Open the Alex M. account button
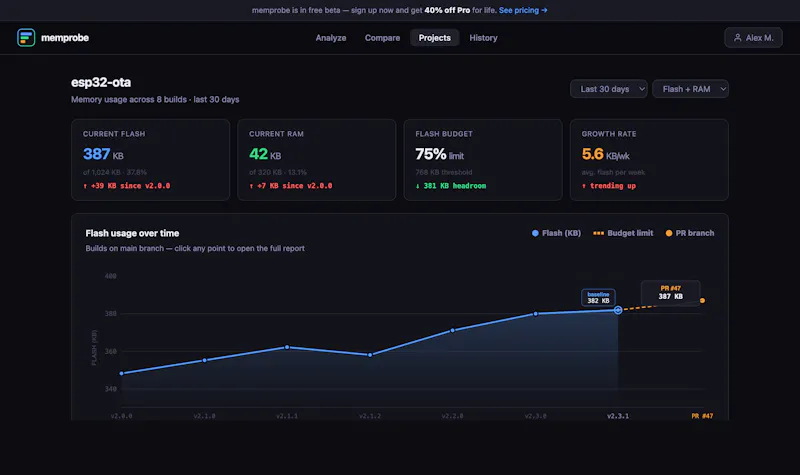Image resolution: width=800 pixels, height=475 pixels. 753,38
